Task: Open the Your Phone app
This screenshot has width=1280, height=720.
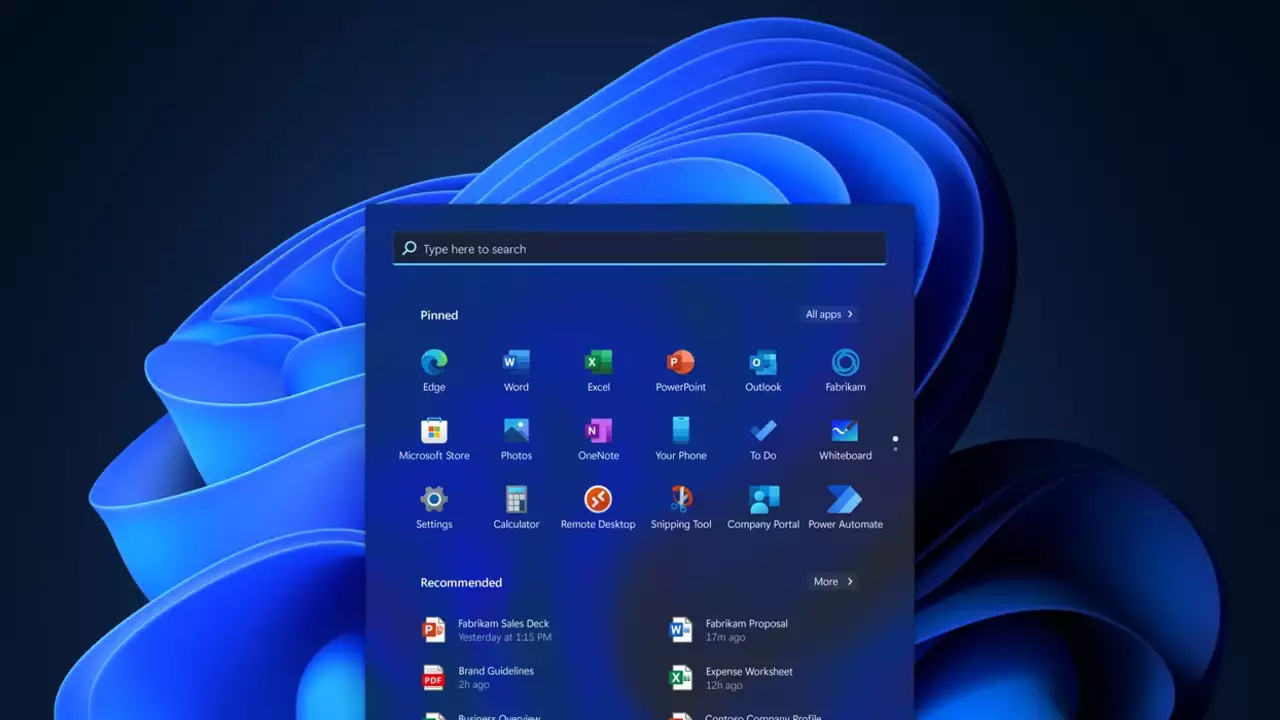Action: (681, 439)
